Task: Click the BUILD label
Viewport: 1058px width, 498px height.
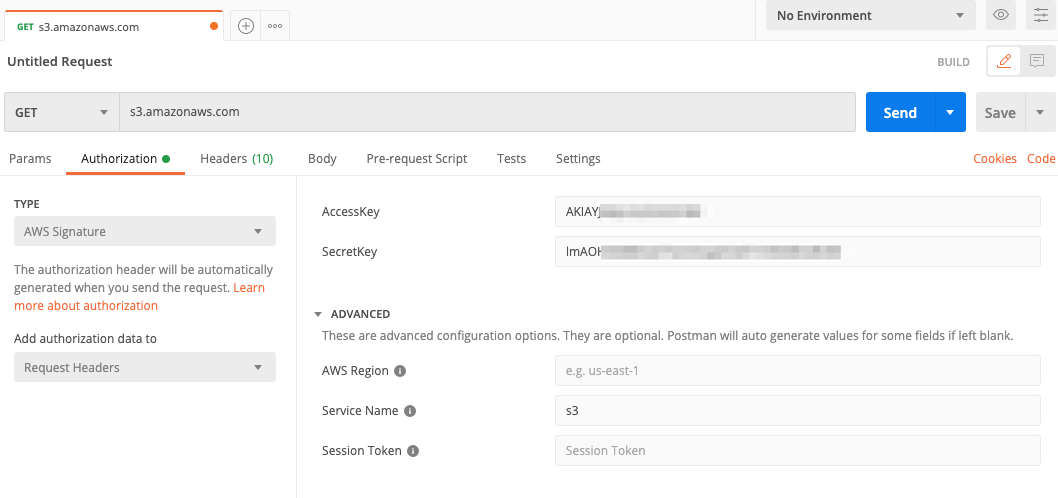Action: pos(953,62)
